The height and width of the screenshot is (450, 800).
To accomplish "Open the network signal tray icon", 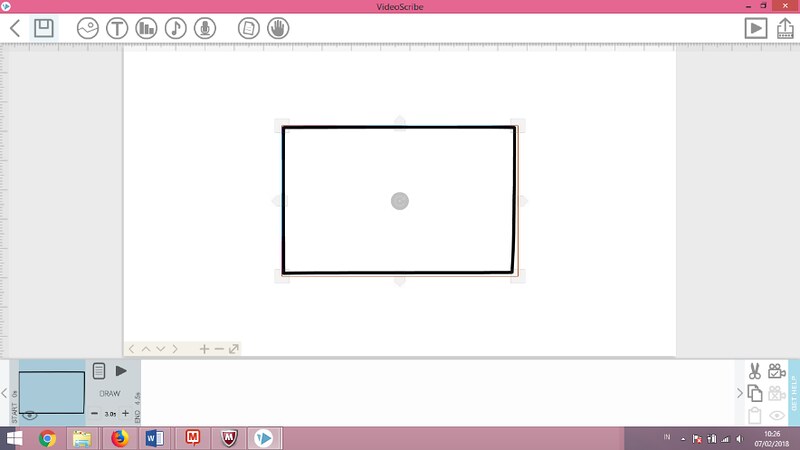I will pos(725,439).
